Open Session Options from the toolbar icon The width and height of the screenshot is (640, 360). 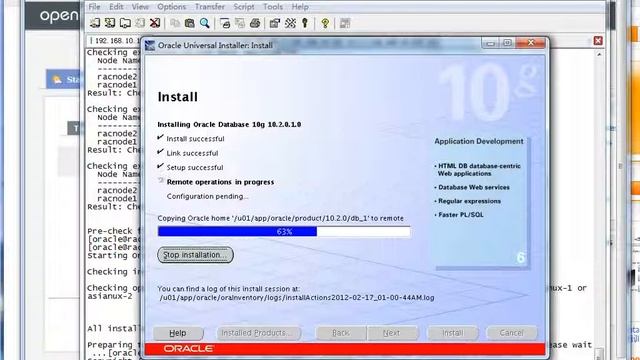click(275, 23)
